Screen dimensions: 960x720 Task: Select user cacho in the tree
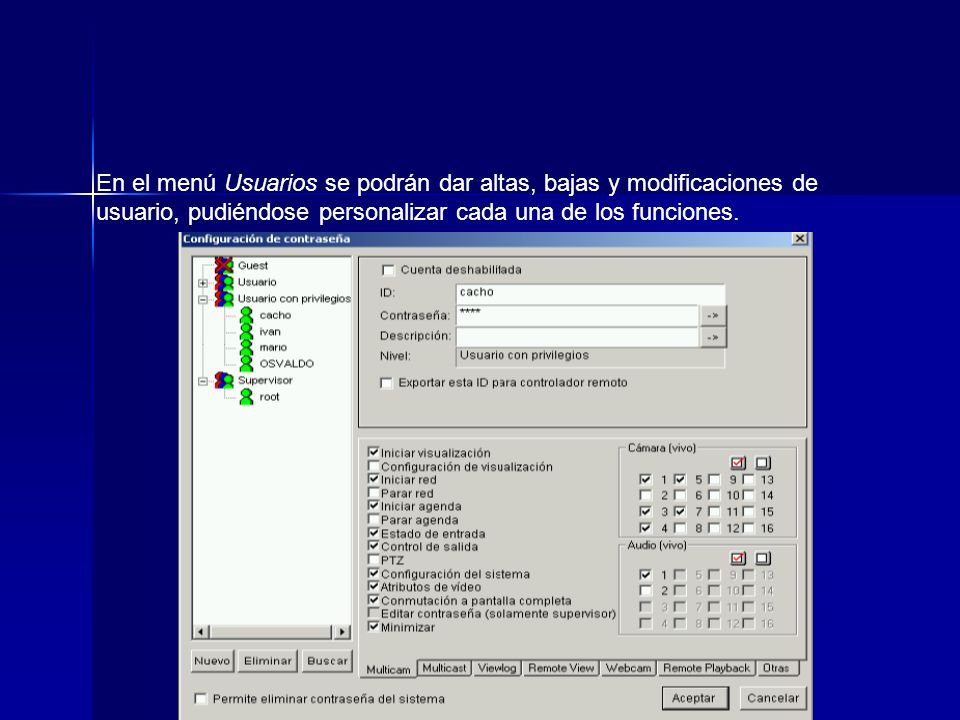click(x=275, y=315)
